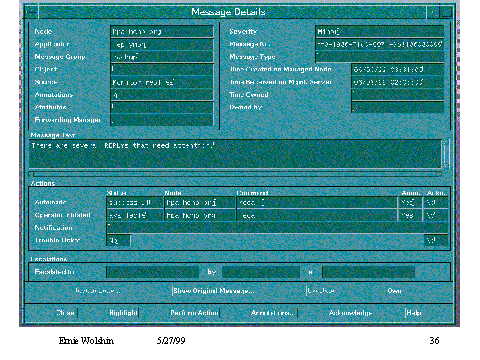The width and height of the screenshot is (480, 360).
Task: Click Automatic action Annotation Yes field
Action: tap(410, 203)
